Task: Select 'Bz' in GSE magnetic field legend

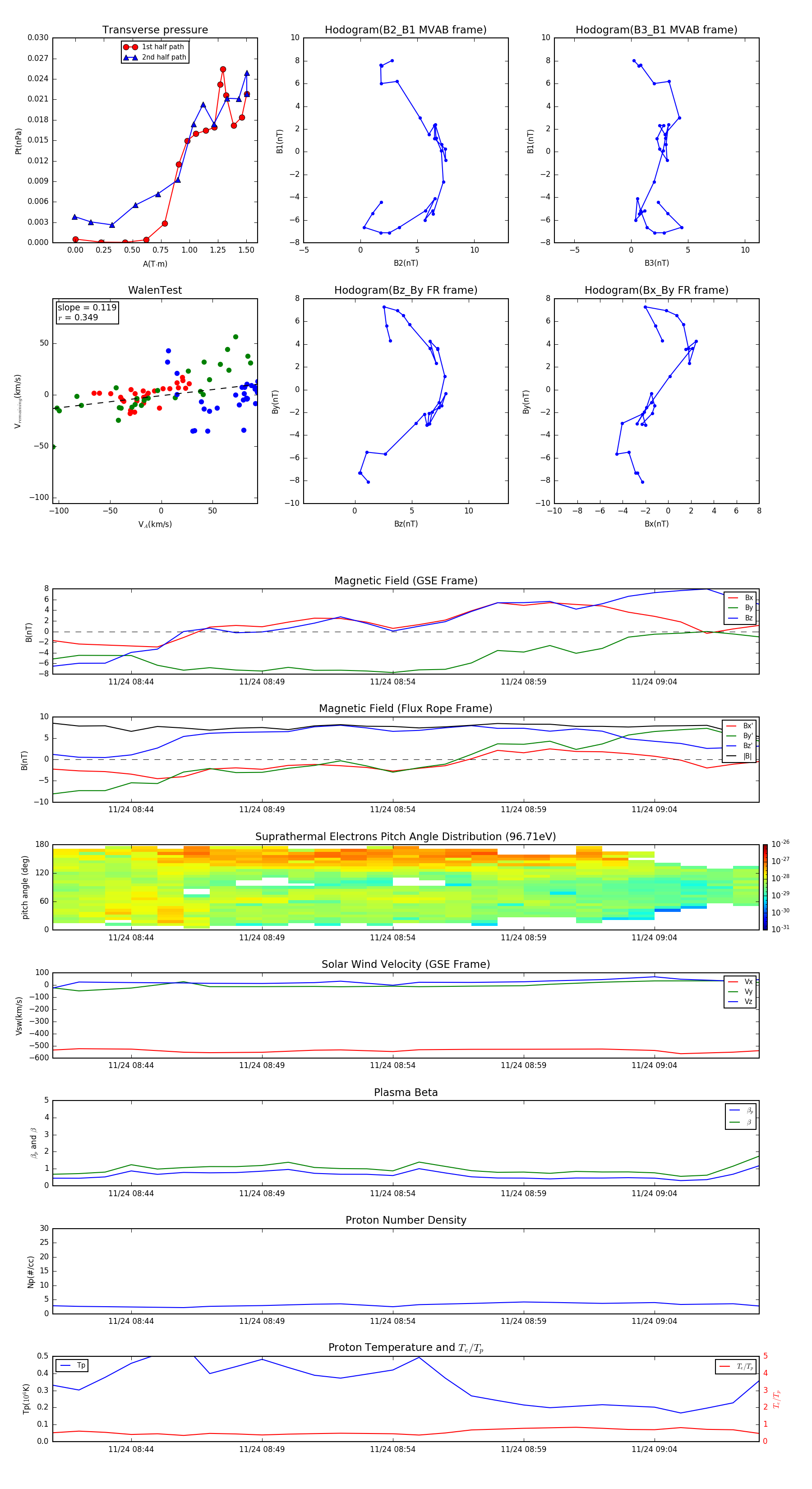Action: coord(740,618)
